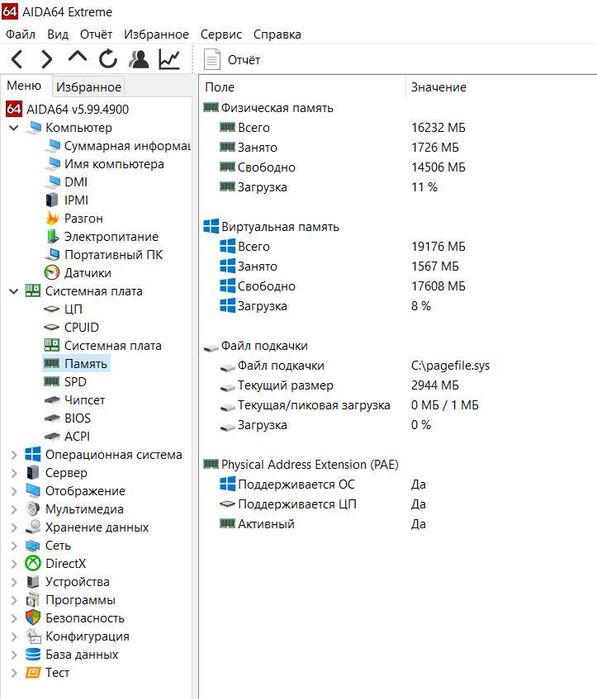Click the Портативный ПК laptop icon

tap(52, 255)
